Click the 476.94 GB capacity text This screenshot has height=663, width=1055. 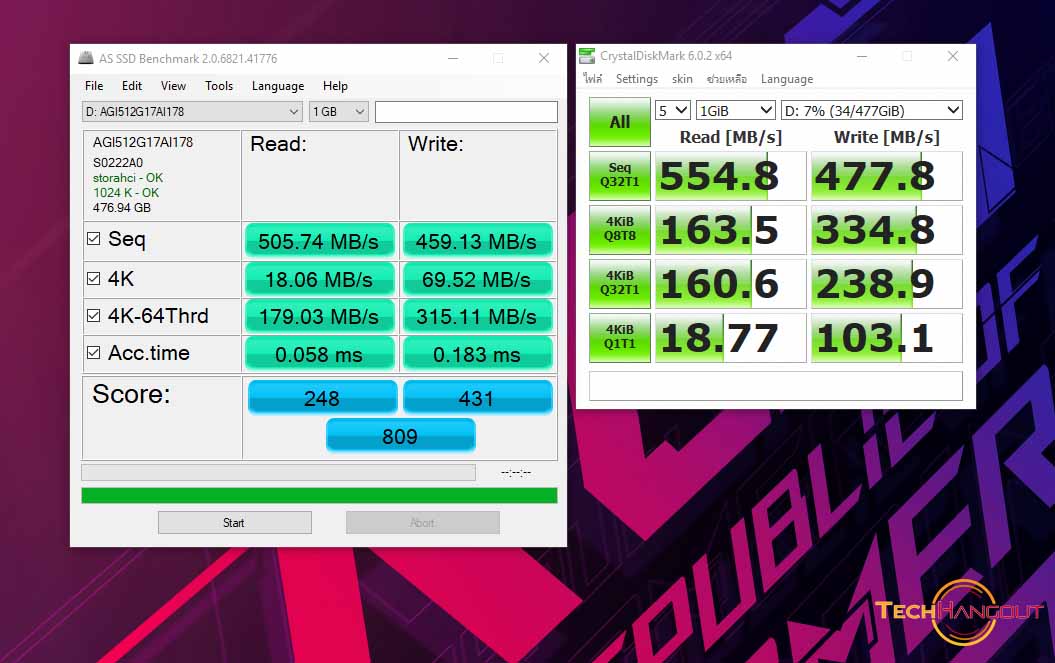(122, 207)
